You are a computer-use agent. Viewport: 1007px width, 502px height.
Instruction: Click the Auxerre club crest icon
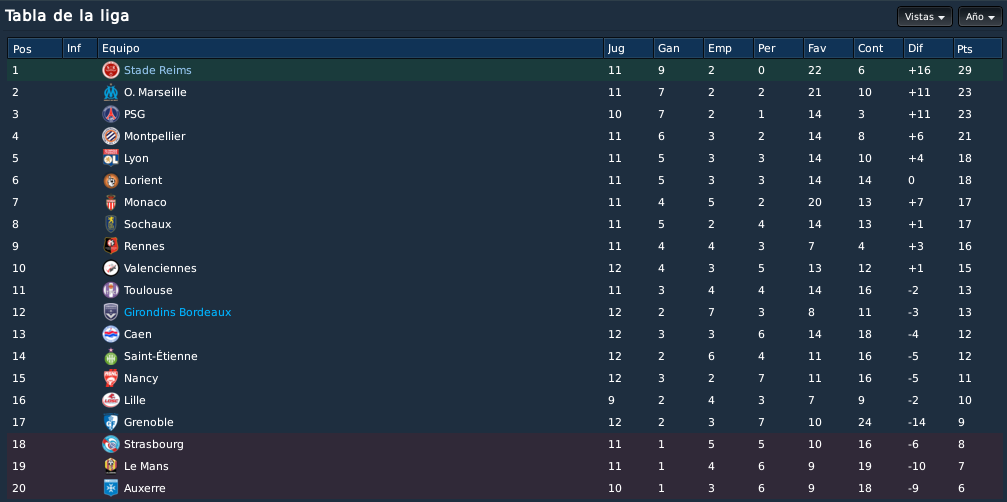[111, 488]
